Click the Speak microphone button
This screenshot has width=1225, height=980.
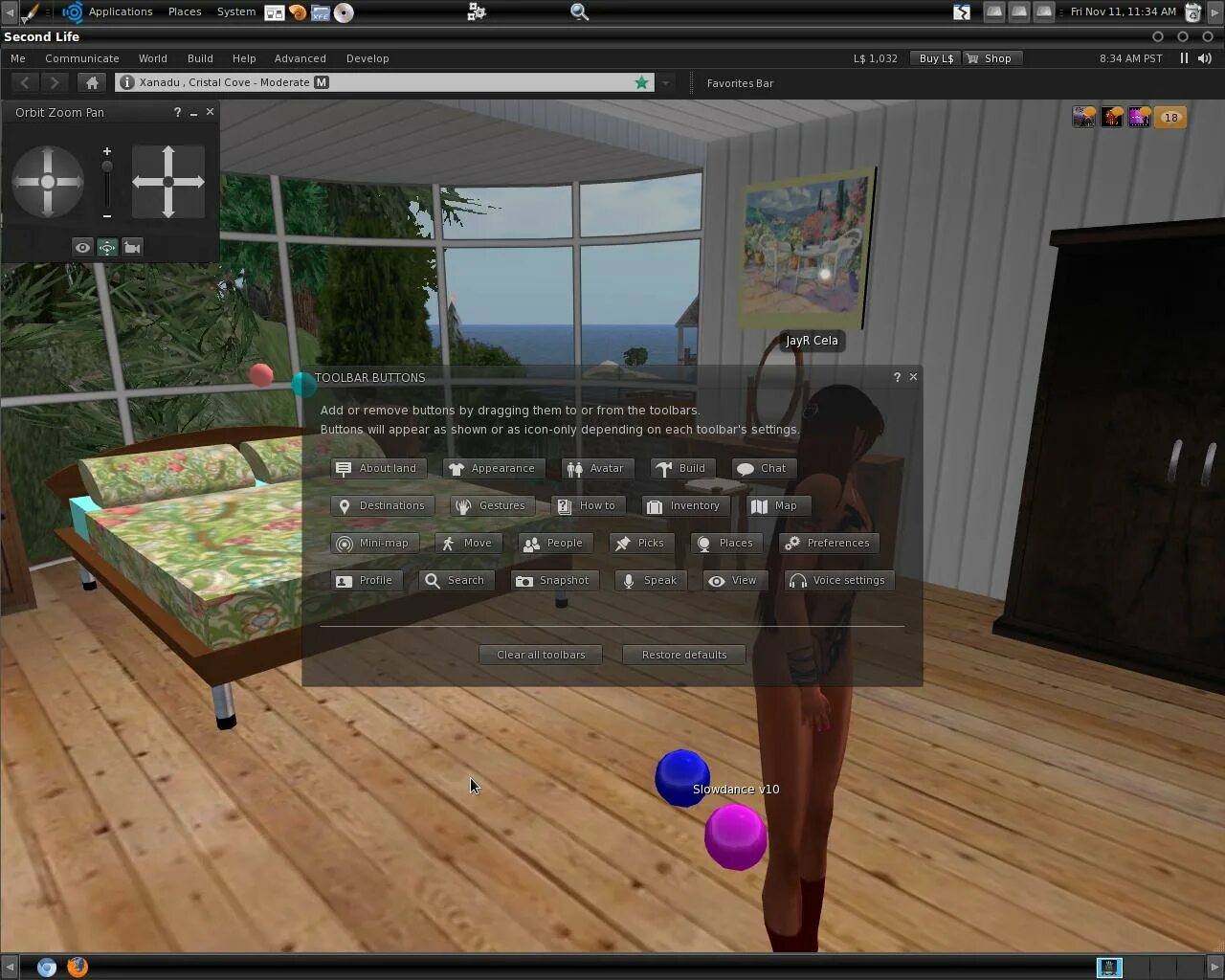(651, 581)
